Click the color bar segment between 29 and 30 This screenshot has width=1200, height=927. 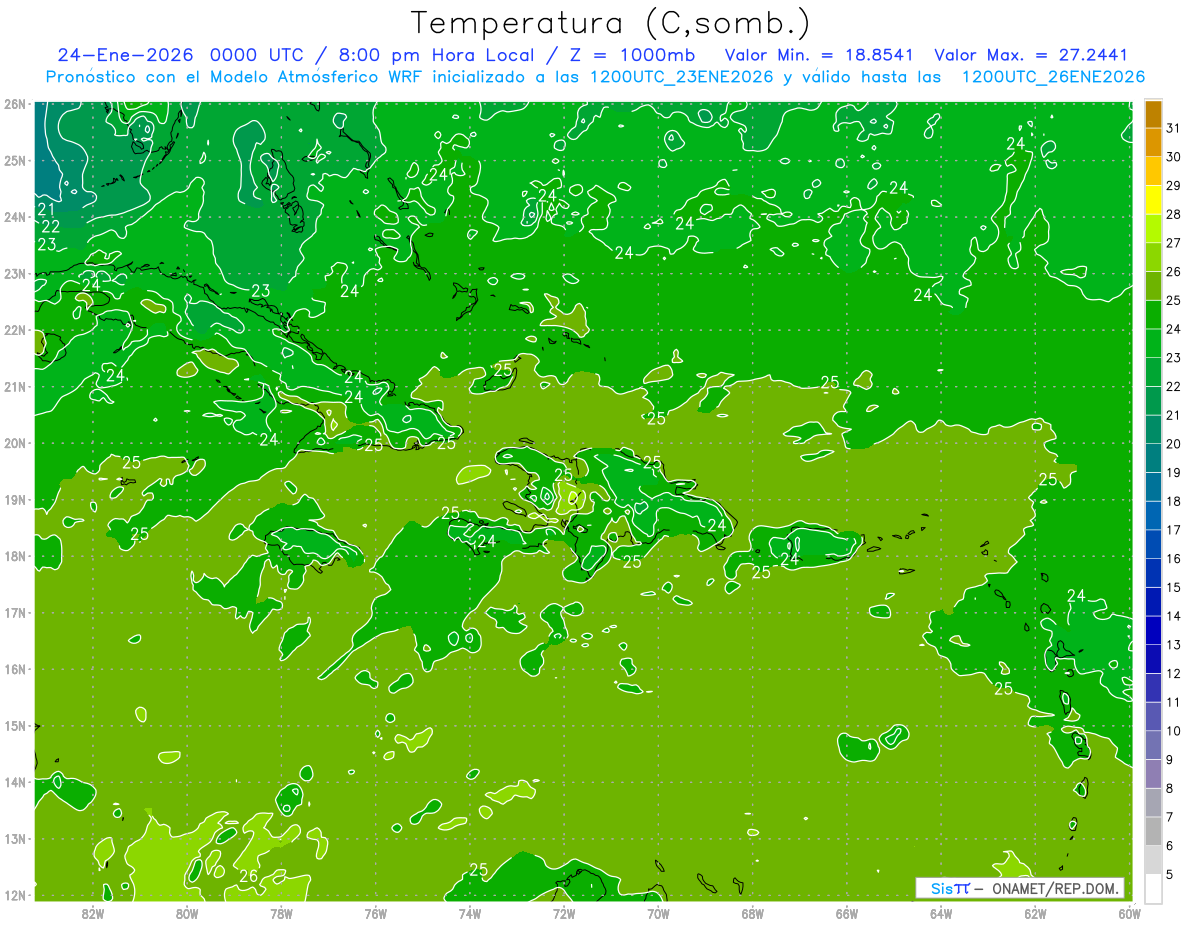(1153, 171)
